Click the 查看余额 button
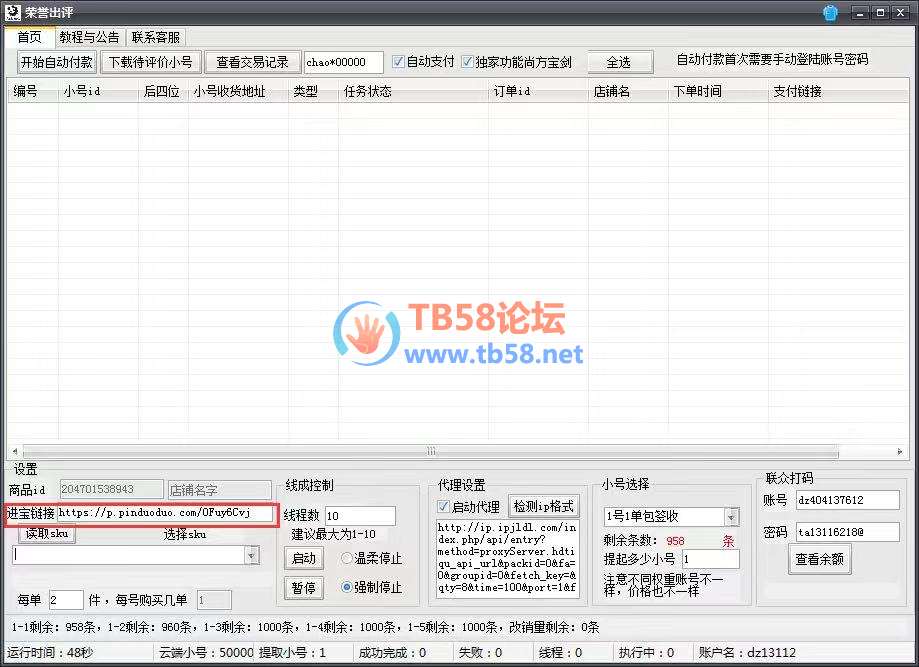The image size is (919, 667). [819, 559]
